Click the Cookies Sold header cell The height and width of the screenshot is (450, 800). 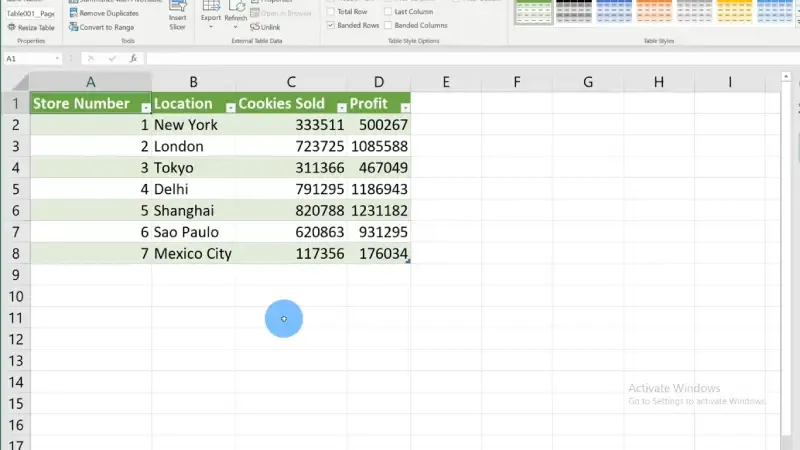tap(291, 104)
